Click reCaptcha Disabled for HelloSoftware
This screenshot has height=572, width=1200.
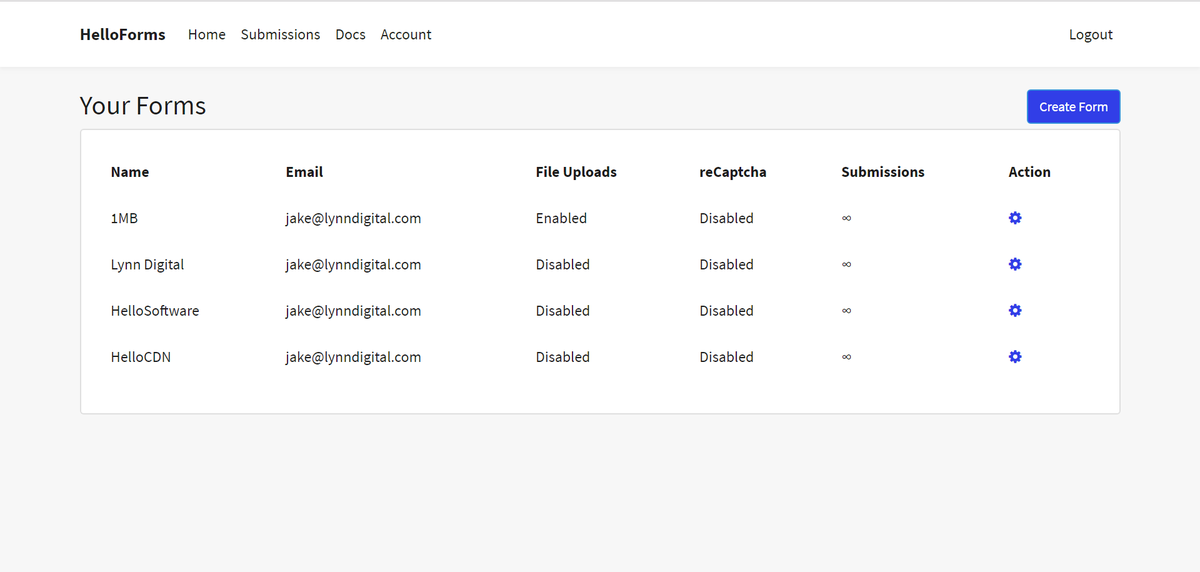tap(727, 311)
